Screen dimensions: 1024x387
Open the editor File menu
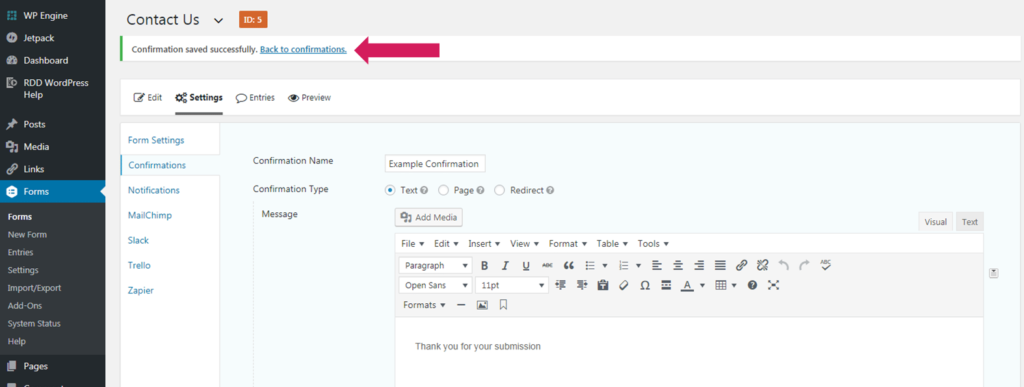point(413,243)
